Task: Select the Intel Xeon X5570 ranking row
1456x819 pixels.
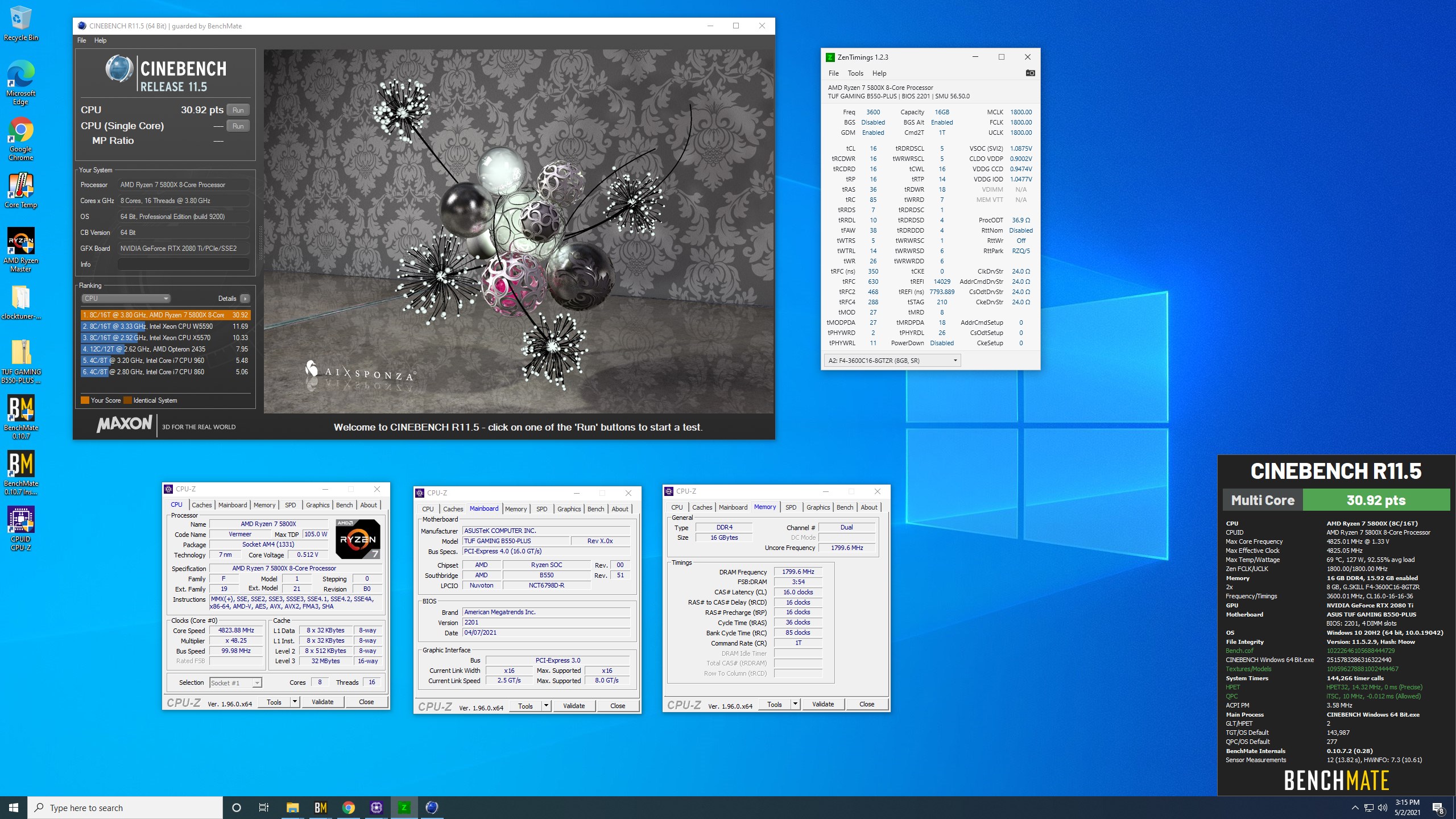Action: point(166,338)
